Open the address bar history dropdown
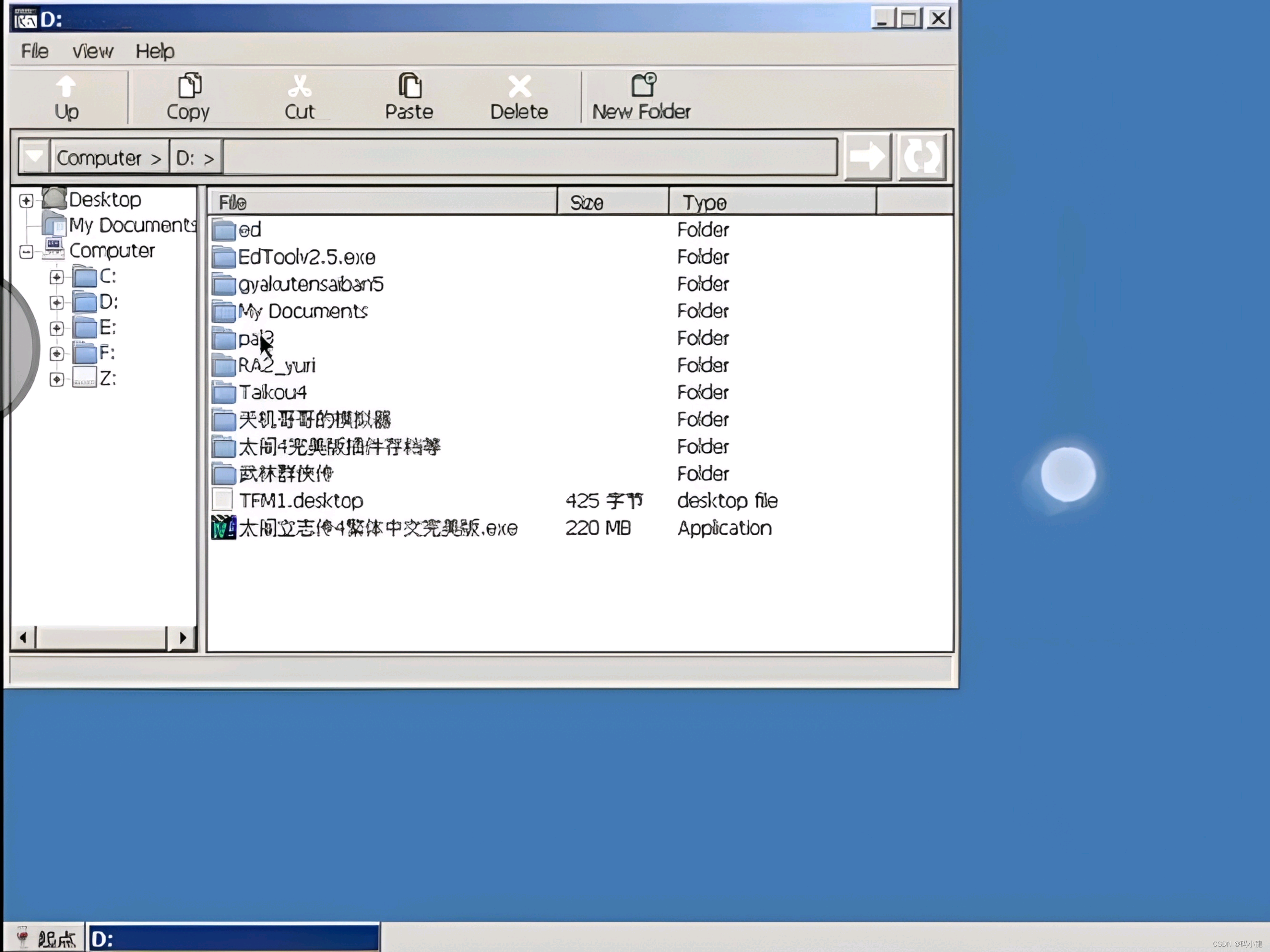This screenshot has height=952, width=1270. (34, 156)
